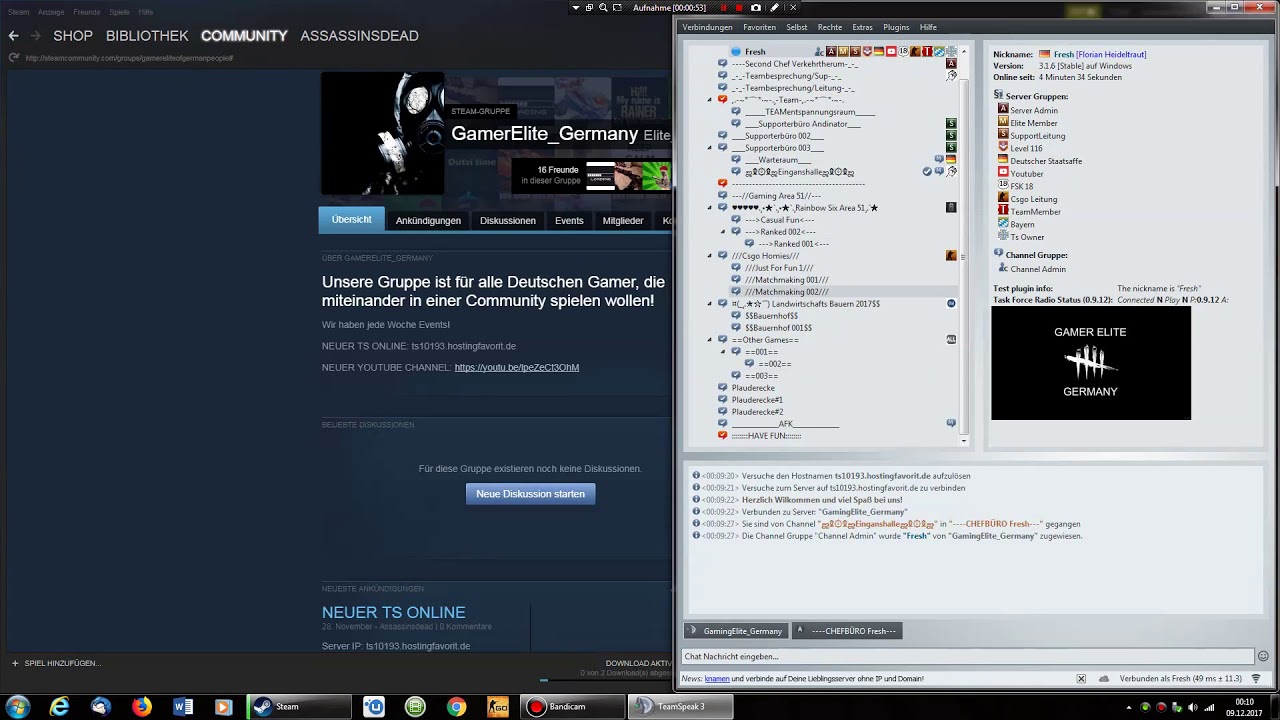Collapse the Team channel group
The width and height of the screenshot is (1280, 720).
tap(710, 100)
